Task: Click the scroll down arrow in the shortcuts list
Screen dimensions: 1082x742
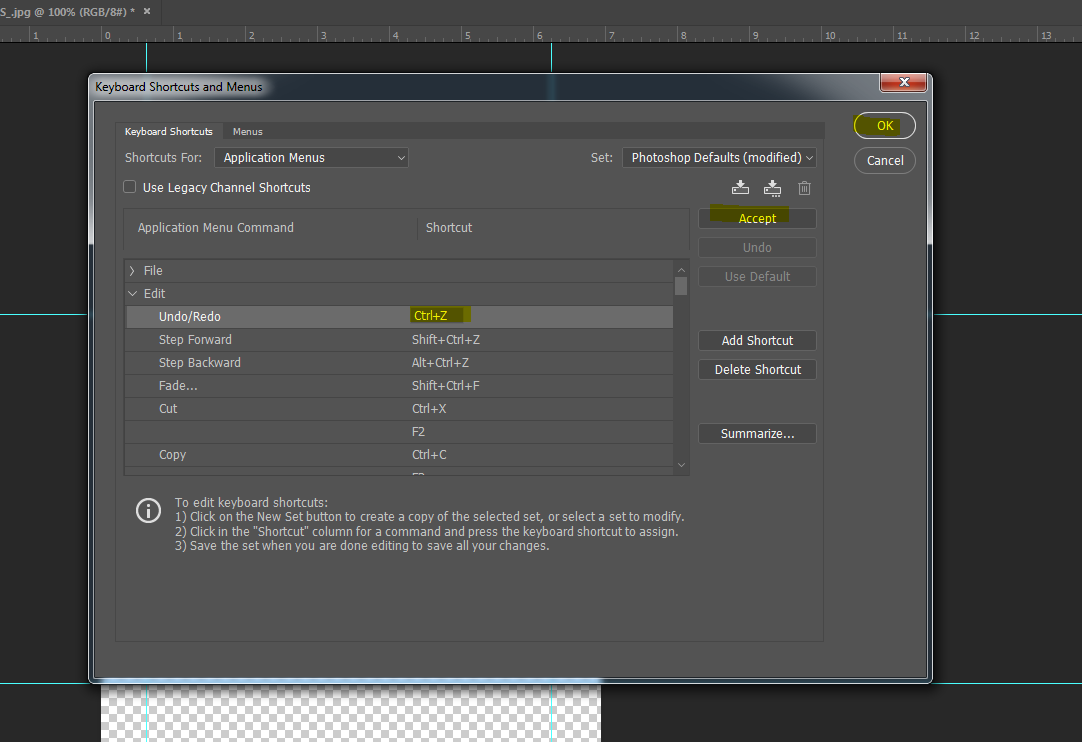Action: [x=681, y=465]
